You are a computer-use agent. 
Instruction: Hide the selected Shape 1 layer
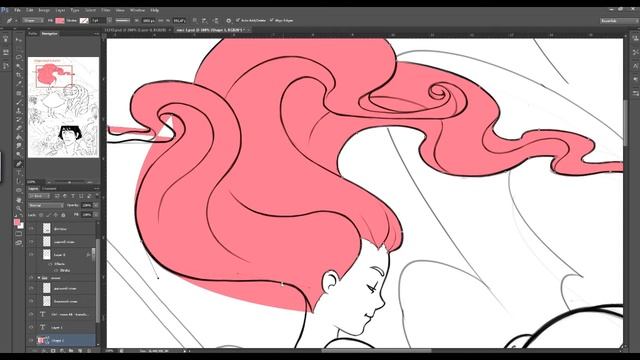(x=31, y=340)
